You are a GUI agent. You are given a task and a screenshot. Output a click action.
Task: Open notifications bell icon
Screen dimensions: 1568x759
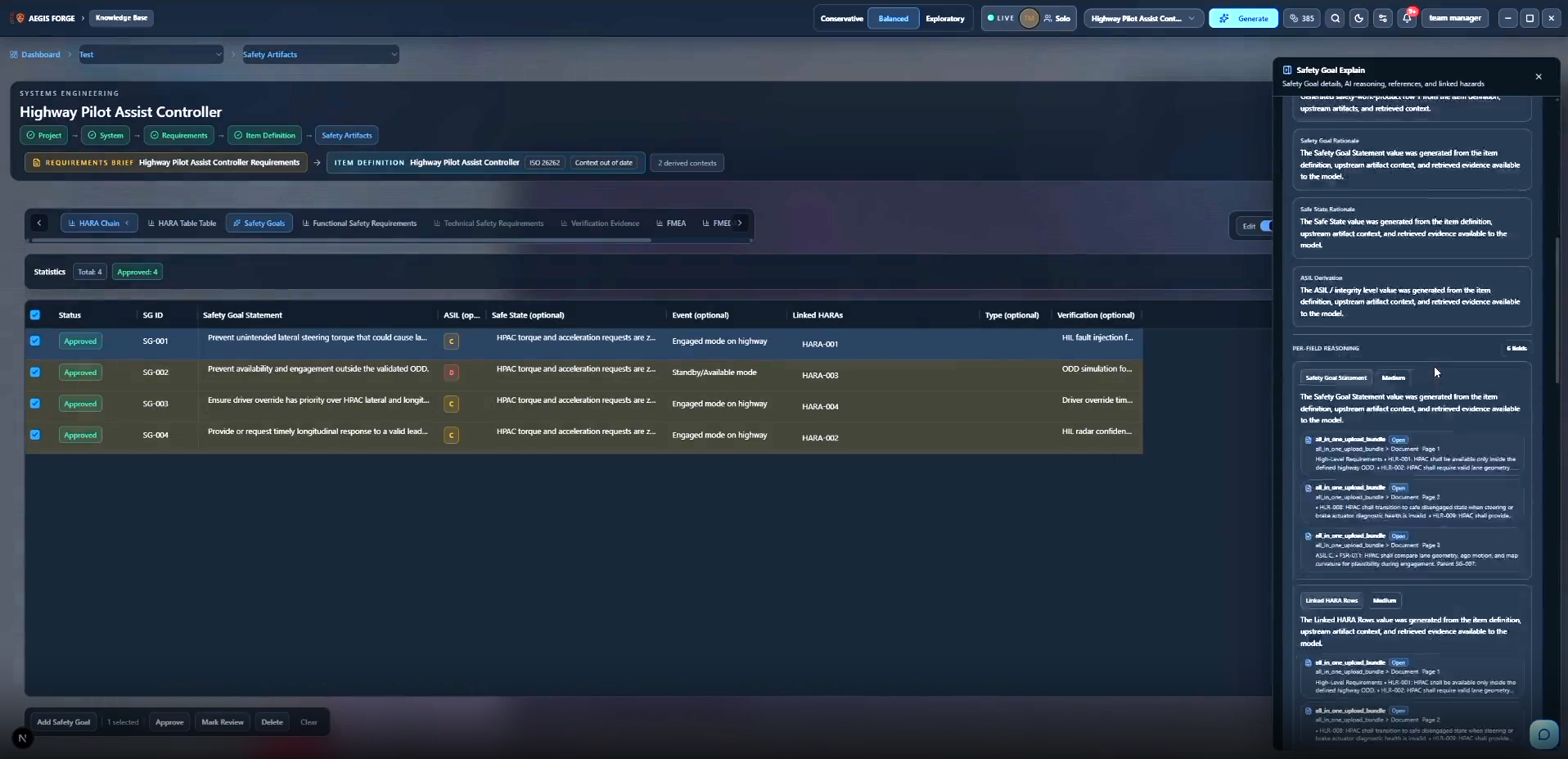[x=1407, y=18]
